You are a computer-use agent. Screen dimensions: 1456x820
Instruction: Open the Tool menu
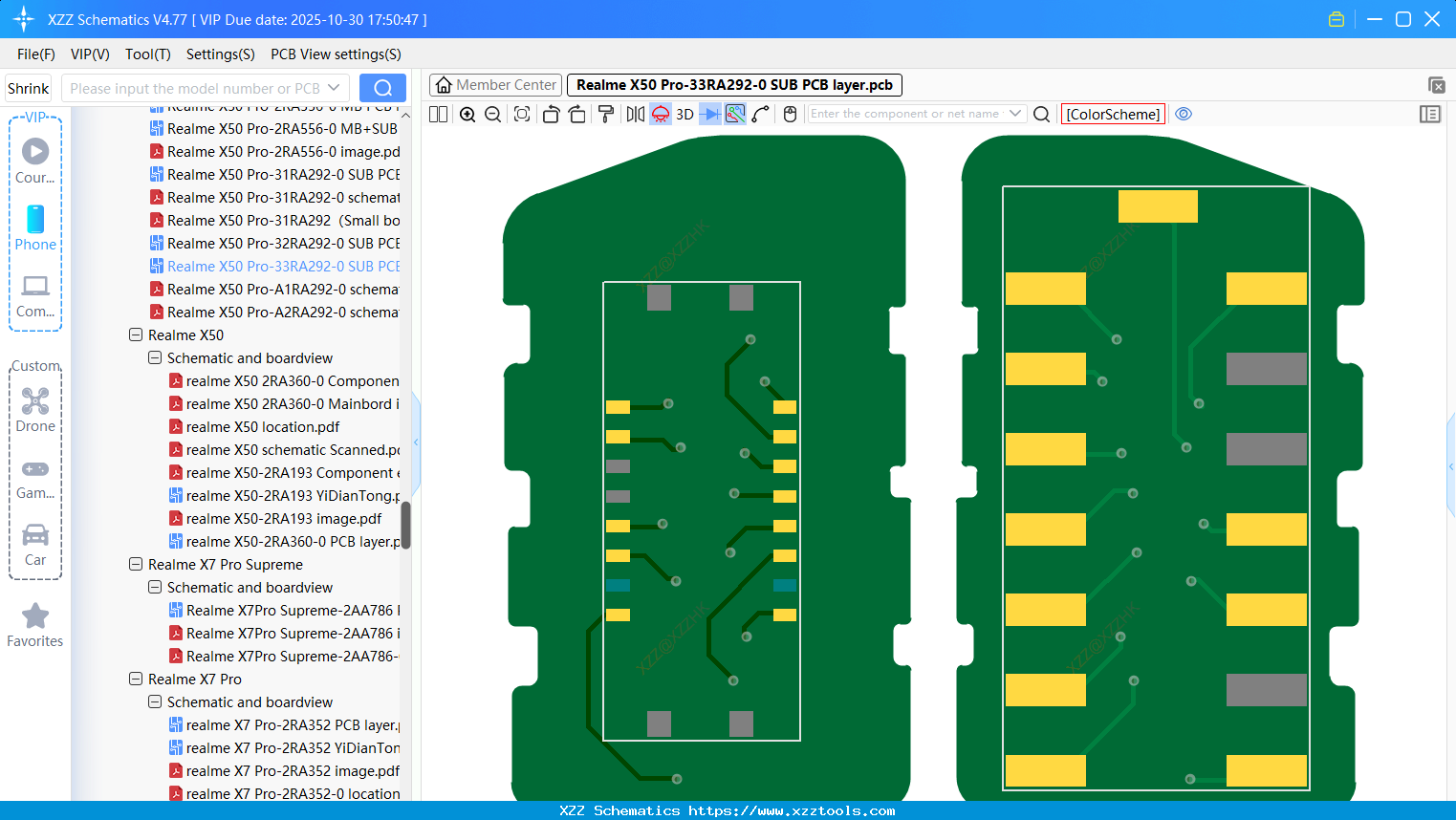click(x=147, y=54)
